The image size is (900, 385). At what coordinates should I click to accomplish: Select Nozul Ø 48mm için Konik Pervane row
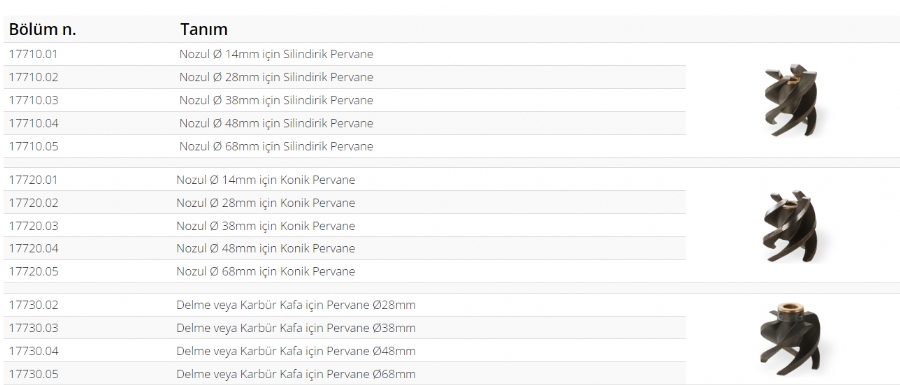point(344,248)
